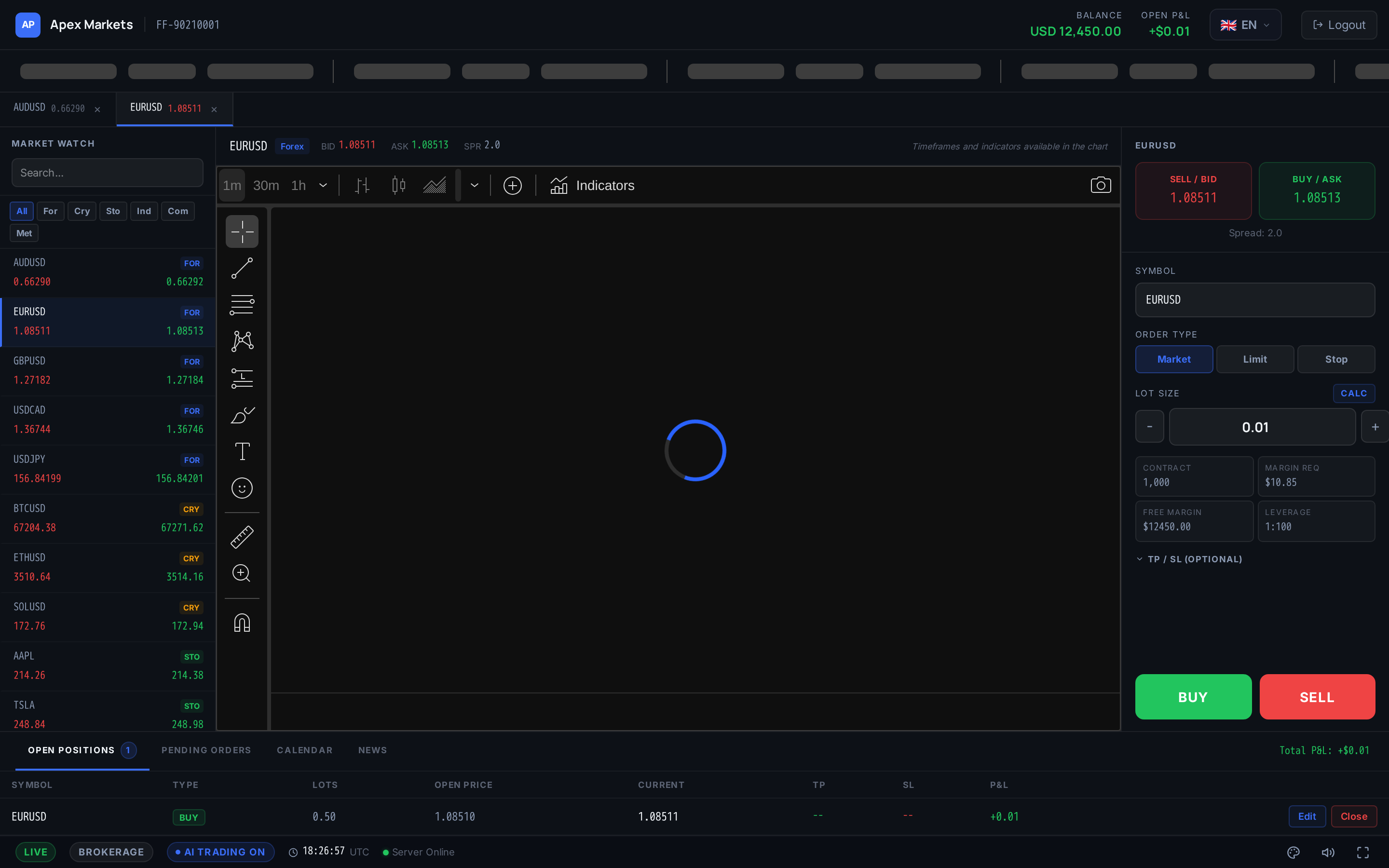
Task: Set the 1m timeframe
Action: pos(232,186)
